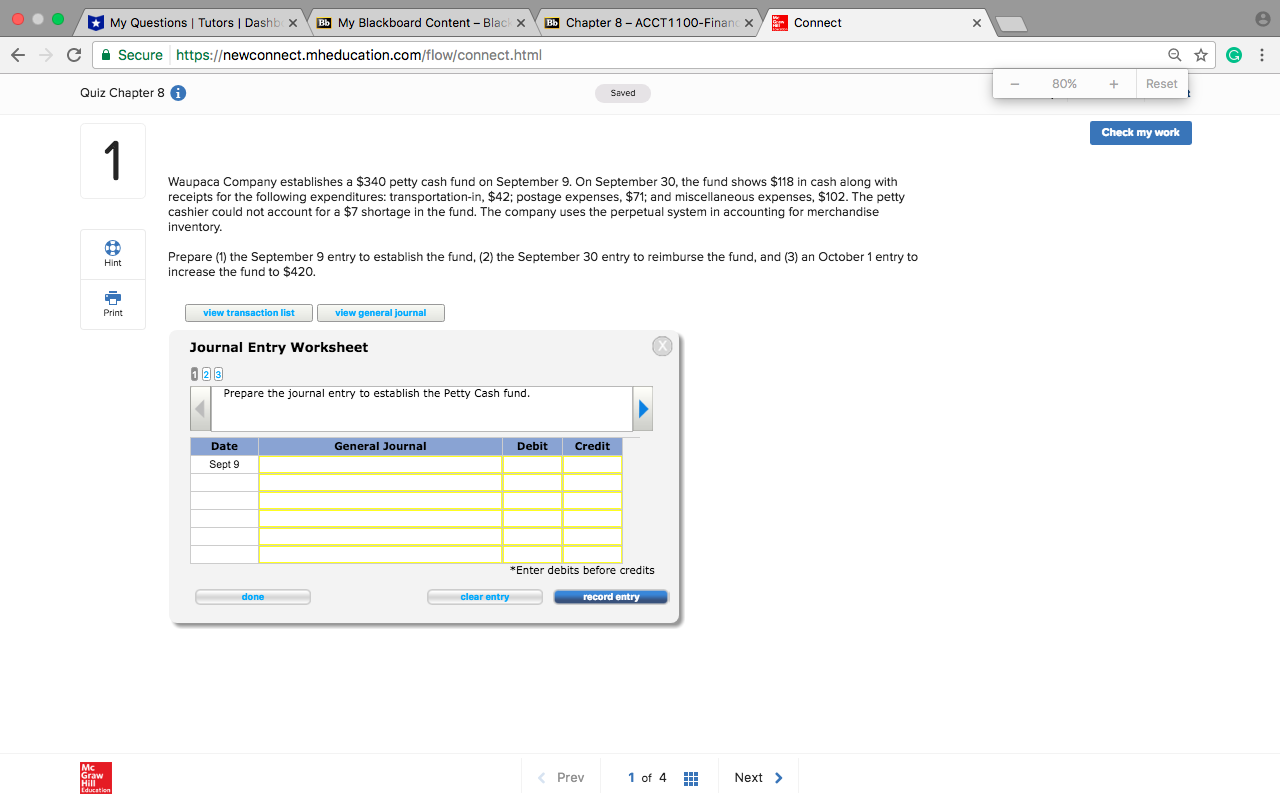Switch to worksheet step 2 tab
The height and width of the screenshot is (800, 1280).
tap(206, 373)
